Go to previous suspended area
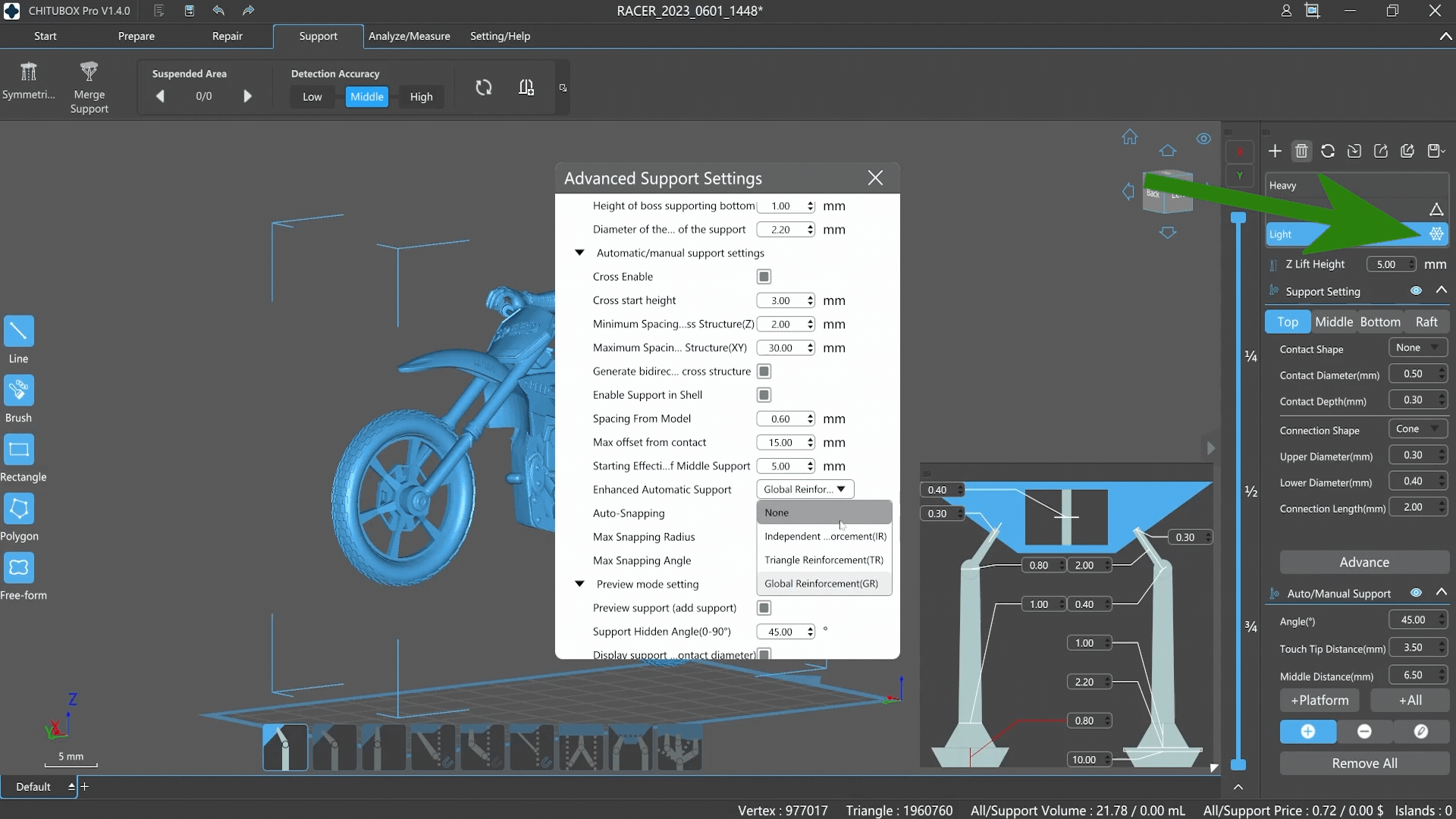Screen dimensions: 1456x819 [x=160, y=96]
